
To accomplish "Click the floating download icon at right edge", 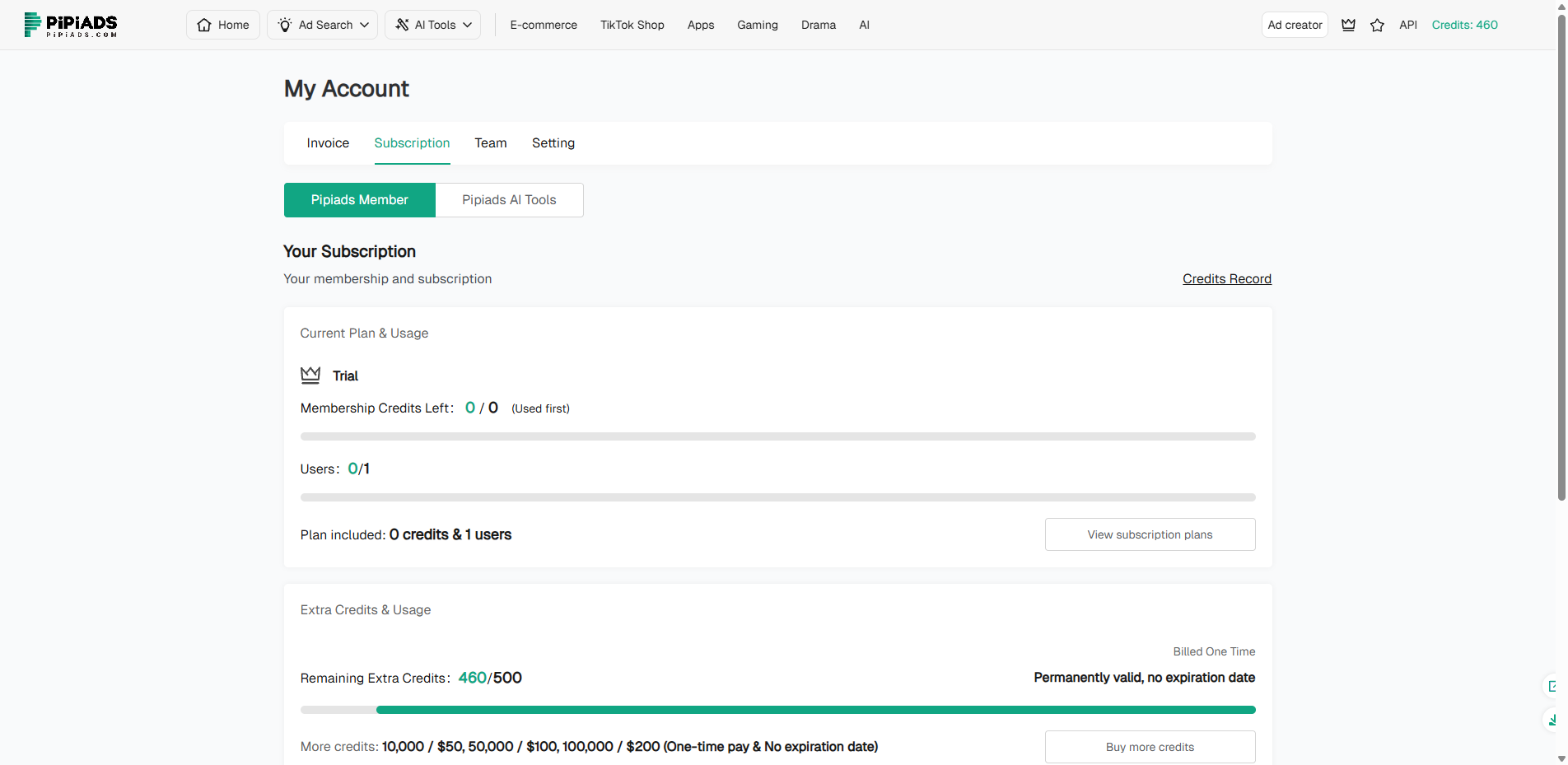I will [x=1552, y=721].
